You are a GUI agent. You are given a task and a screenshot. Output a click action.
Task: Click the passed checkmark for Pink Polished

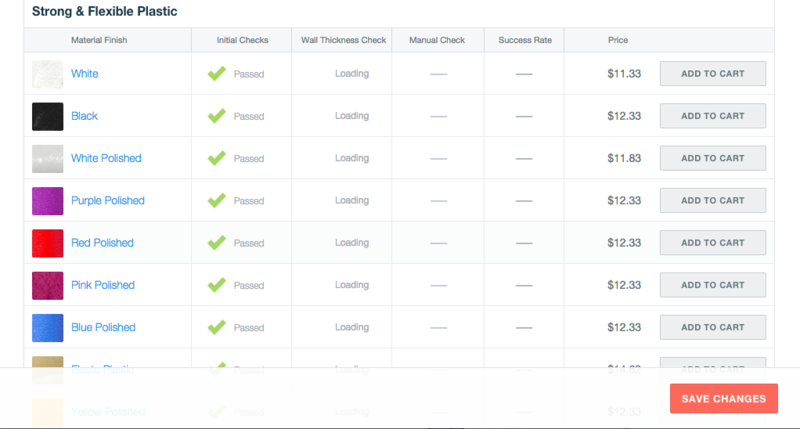pyautogui.click(x=216, y=285)
